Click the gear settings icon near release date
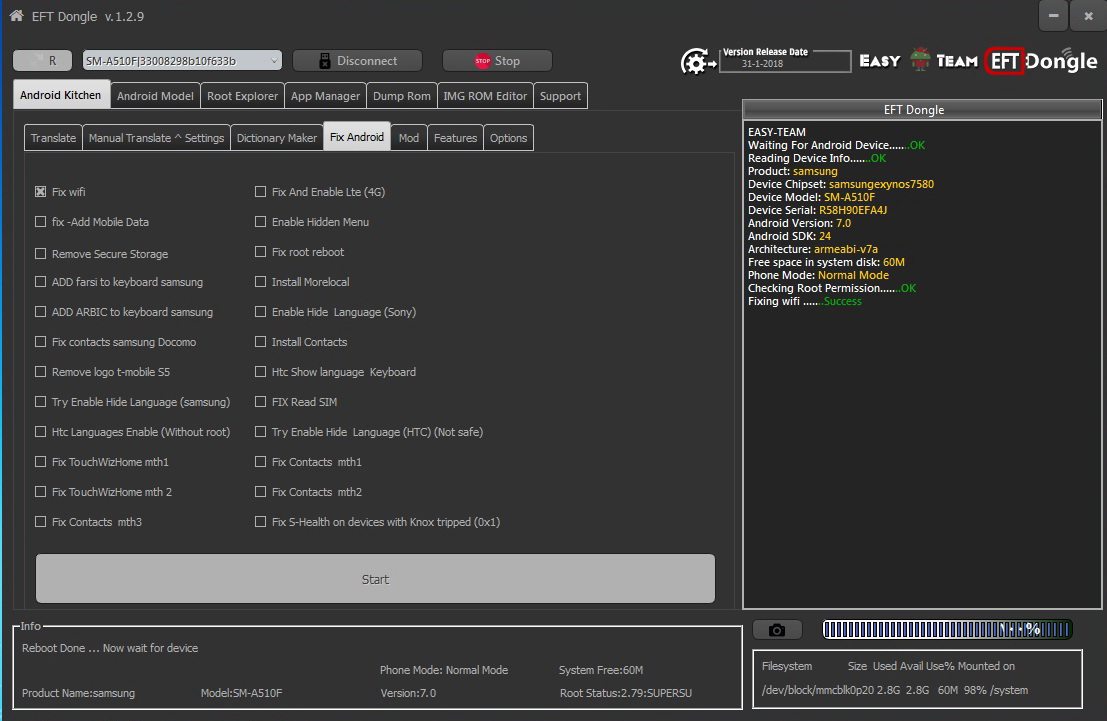 pos(698,61)
